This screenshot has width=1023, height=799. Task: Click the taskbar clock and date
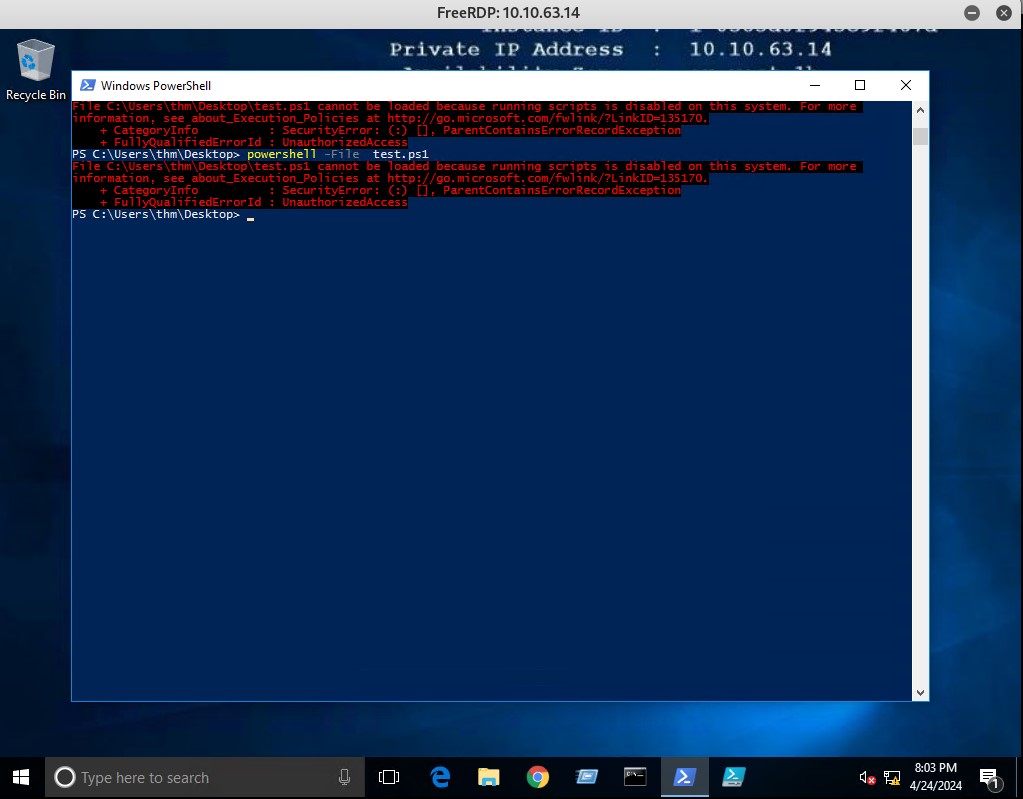pyautogui.click(x=936, y=777)
